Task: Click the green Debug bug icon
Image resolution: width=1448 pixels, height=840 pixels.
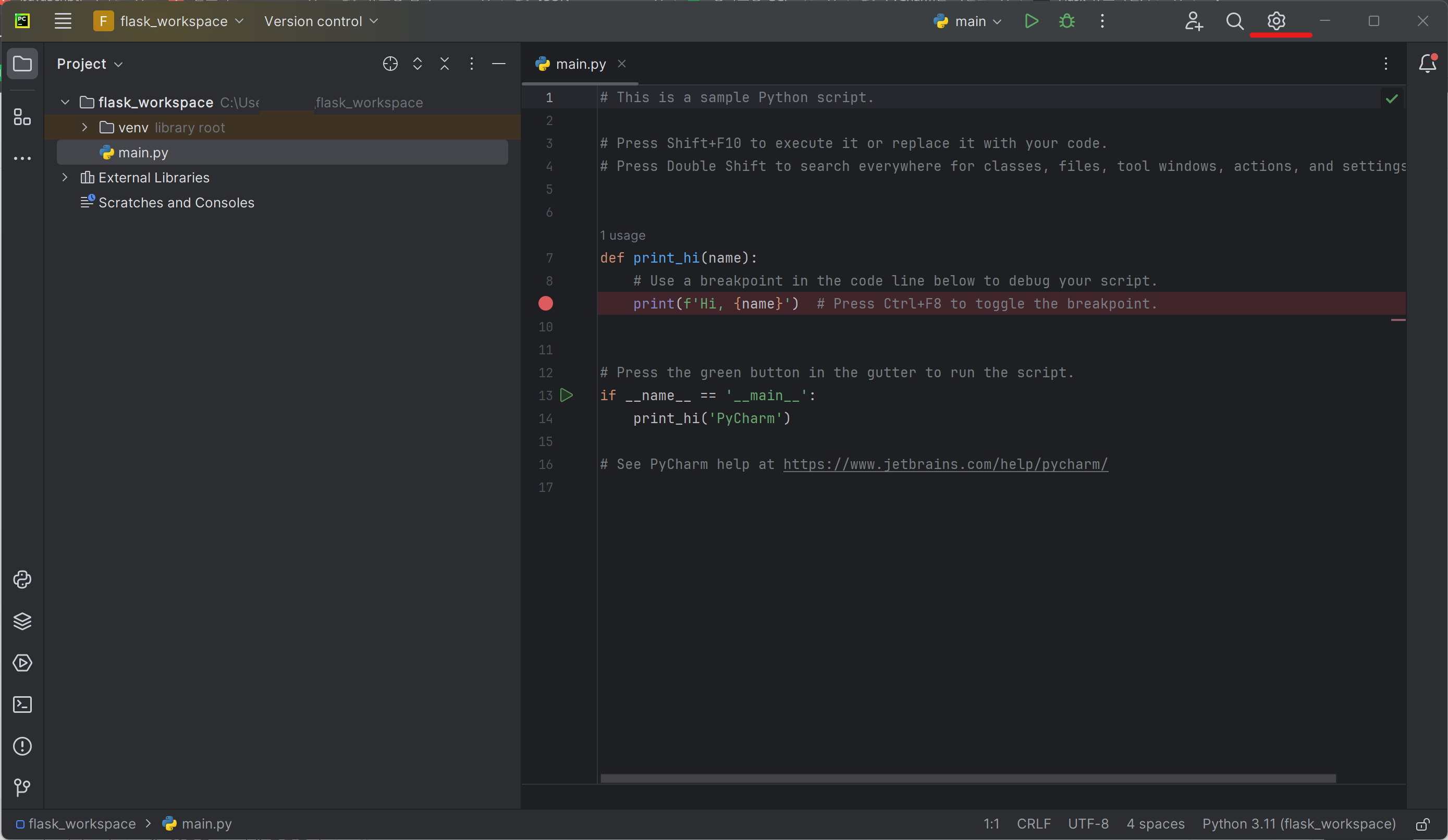Action: (x=1066, y=21)
